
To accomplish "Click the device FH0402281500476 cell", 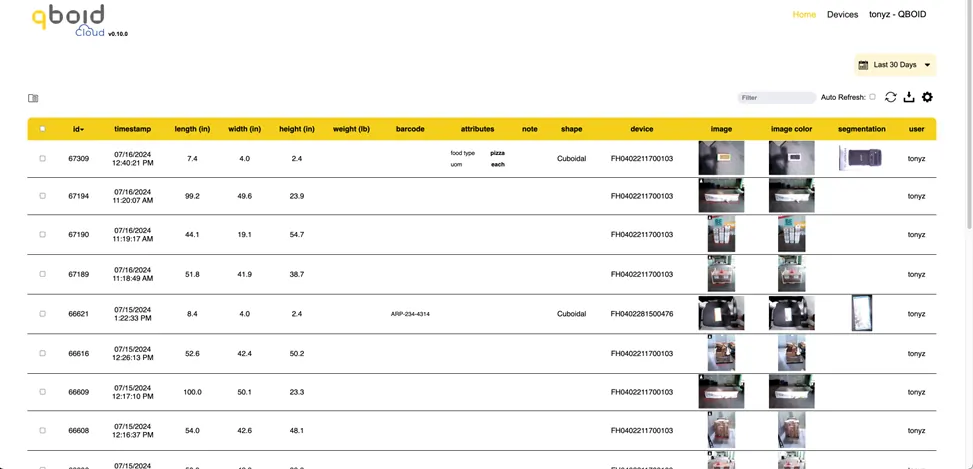I will 642,314.
